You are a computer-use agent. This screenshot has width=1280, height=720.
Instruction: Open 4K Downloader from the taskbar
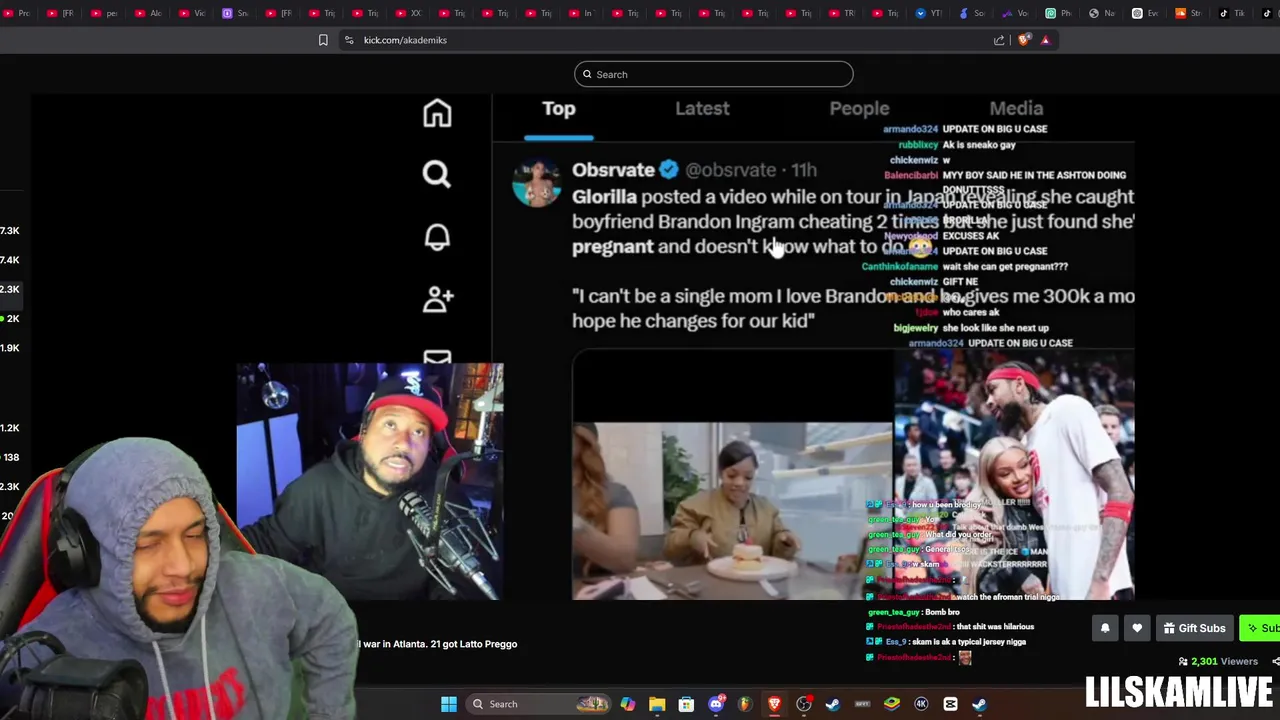point(921,704)
